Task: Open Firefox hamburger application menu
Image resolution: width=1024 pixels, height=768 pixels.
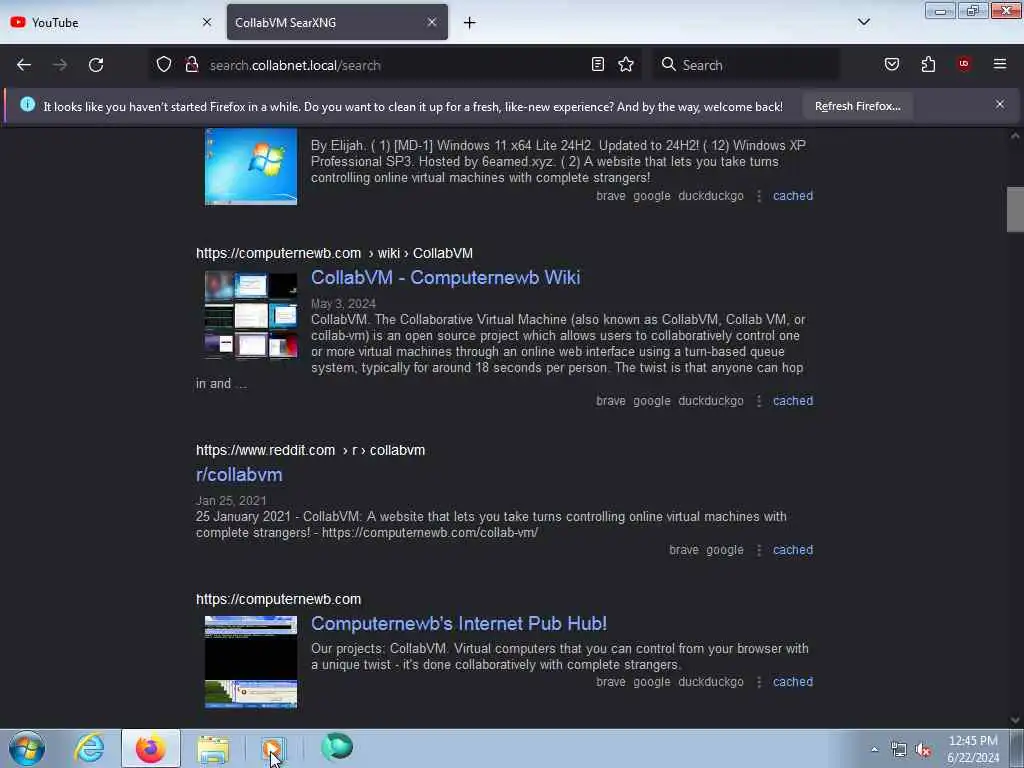Action: pyautogui.click(x=1000, y=64)
